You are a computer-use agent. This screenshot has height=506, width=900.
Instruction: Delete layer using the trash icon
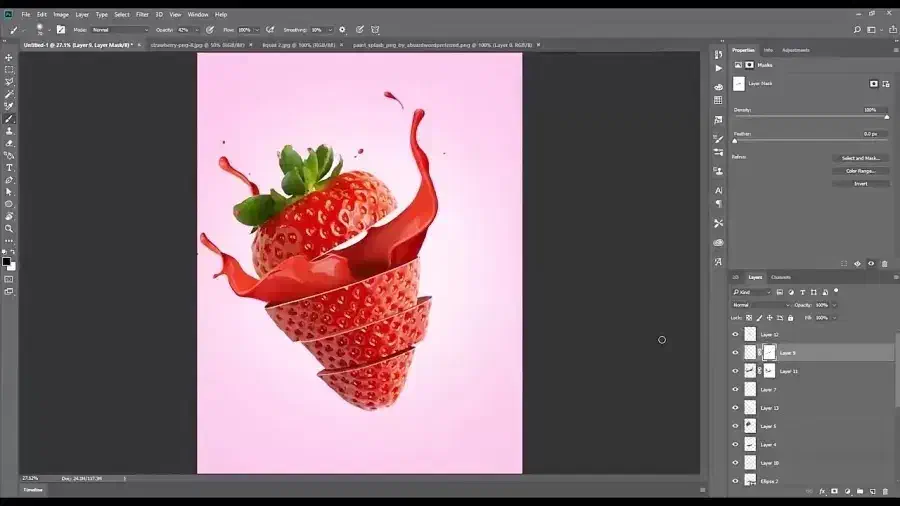pos(884,492)
